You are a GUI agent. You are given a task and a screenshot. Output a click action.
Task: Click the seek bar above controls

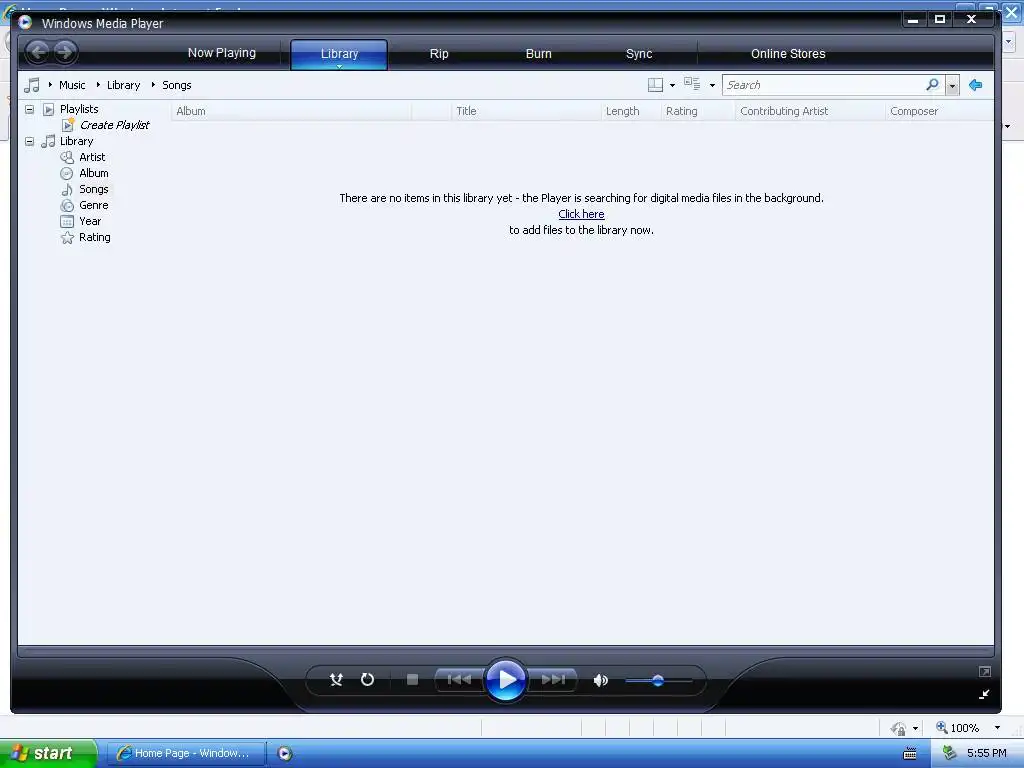click(505, 651)
